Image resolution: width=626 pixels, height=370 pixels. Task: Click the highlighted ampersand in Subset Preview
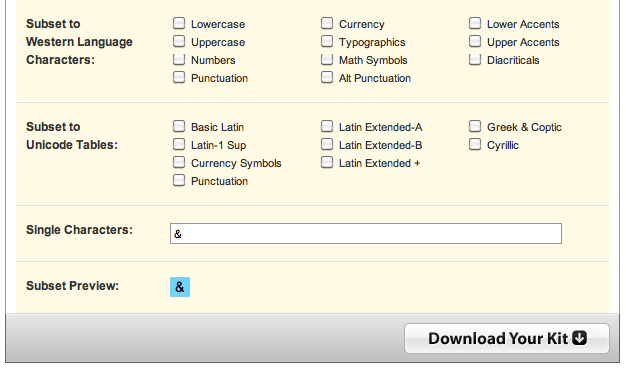click(180, 287)
